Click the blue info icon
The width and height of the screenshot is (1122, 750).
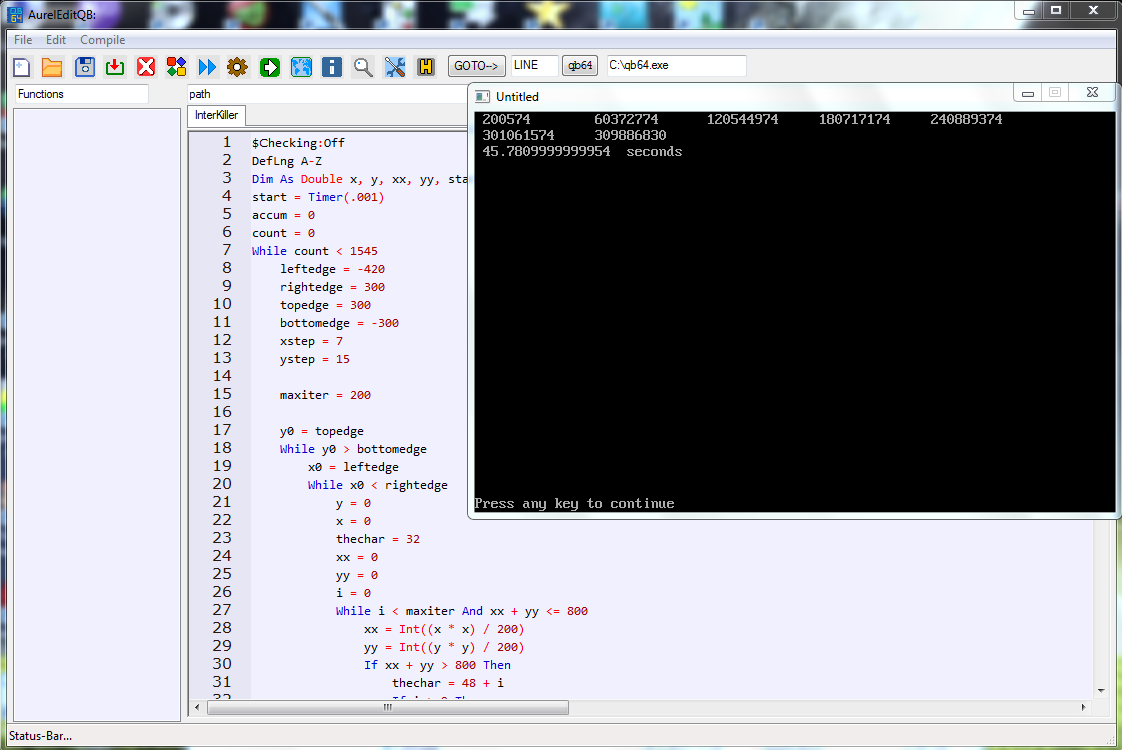[x=332, y=67]
